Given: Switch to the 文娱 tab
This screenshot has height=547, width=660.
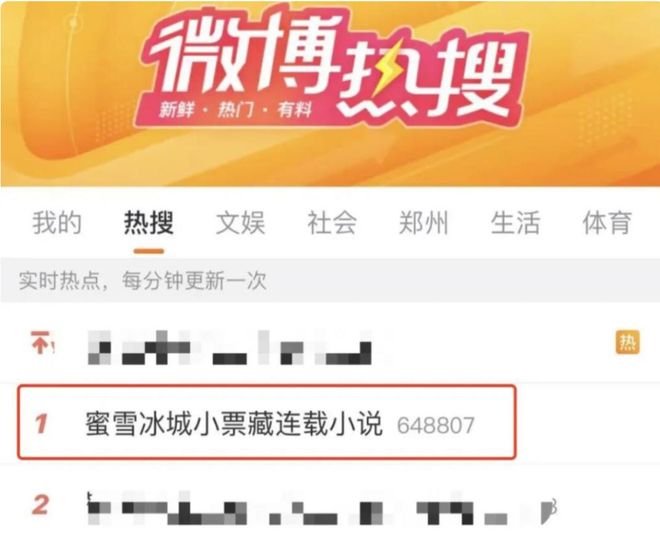Looking at the screenshot, I should tap(240, 223).
